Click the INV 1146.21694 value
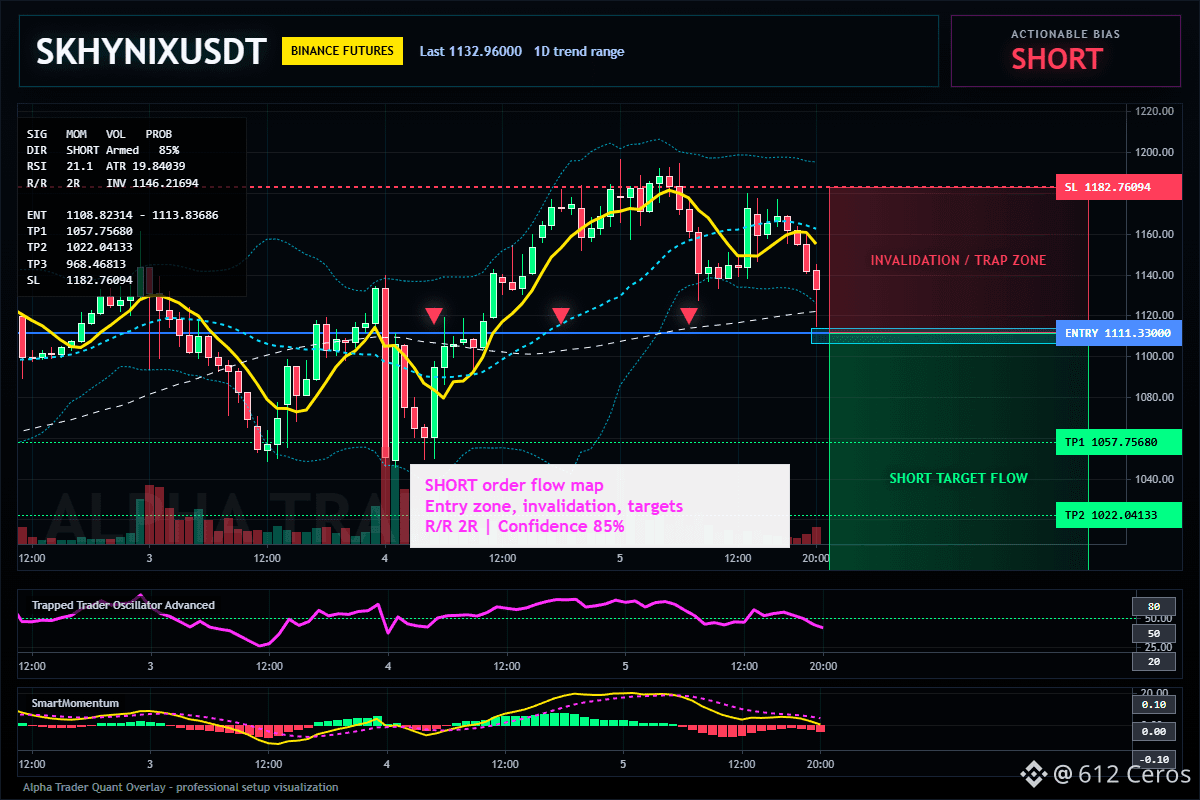Screen dimensions: 1200x800 pos(152,183)
